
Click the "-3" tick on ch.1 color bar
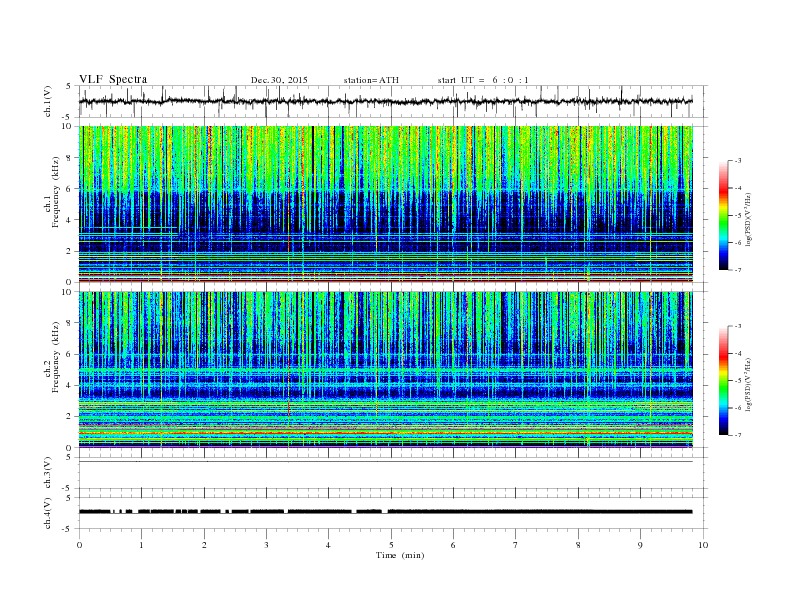[x=738, y=161]
